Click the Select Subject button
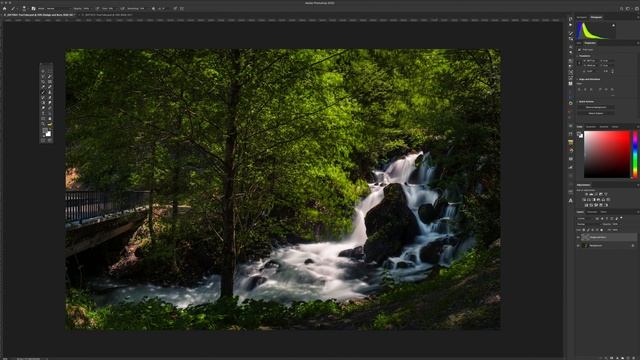This screenshot has height=360, width=640. 596,113
